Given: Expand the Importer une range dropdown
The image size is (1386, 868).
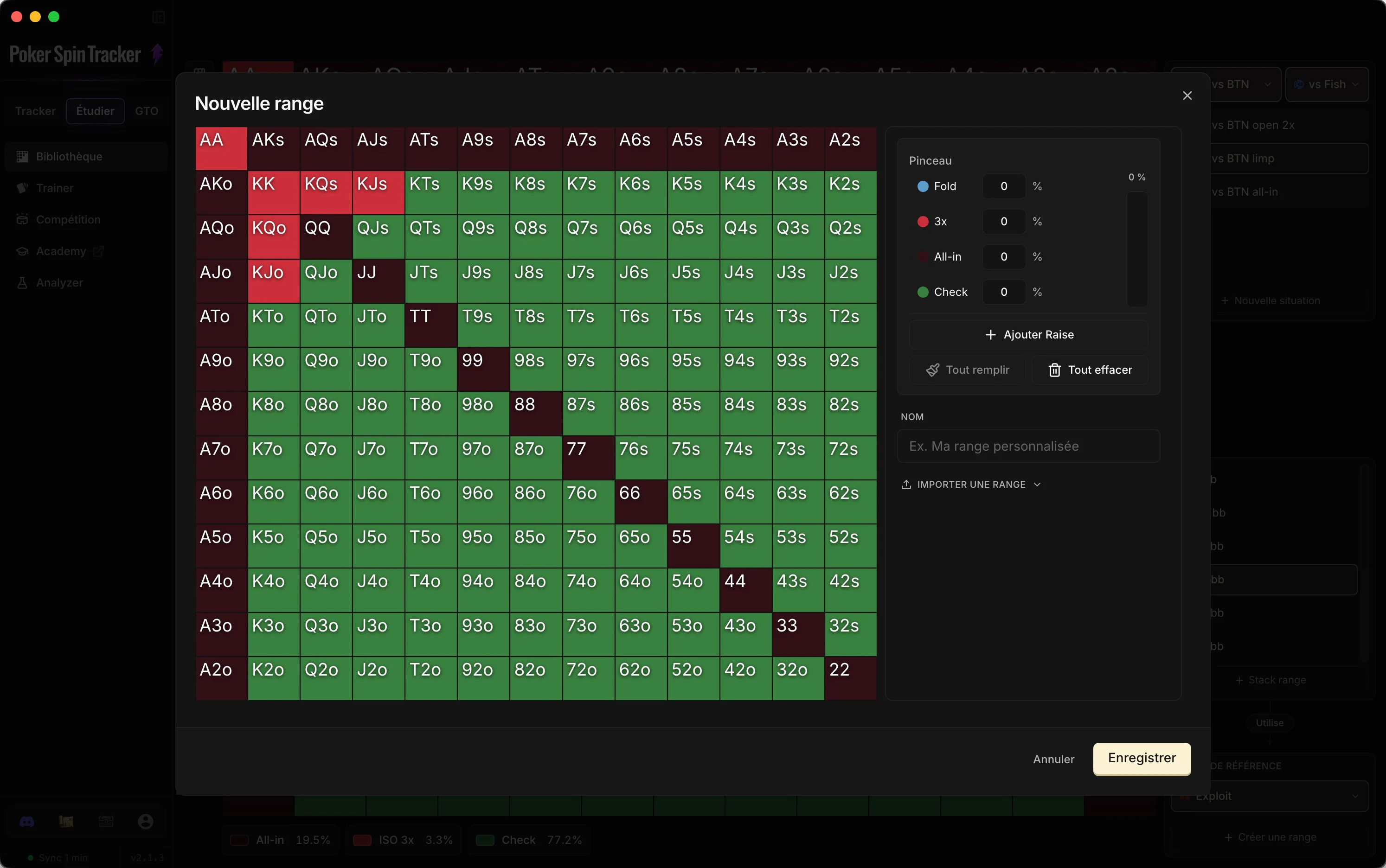Looking at the screenshot, I should tap(971, 485).
